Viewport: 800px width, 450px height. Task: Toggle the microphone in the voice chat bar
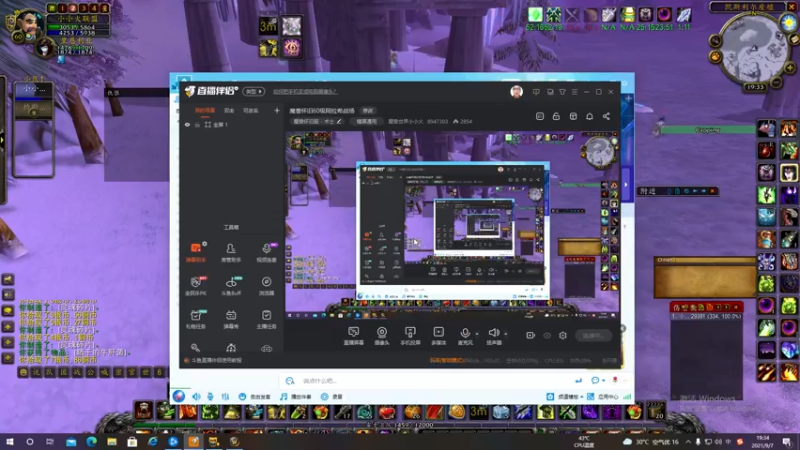(x=210, y=396)
